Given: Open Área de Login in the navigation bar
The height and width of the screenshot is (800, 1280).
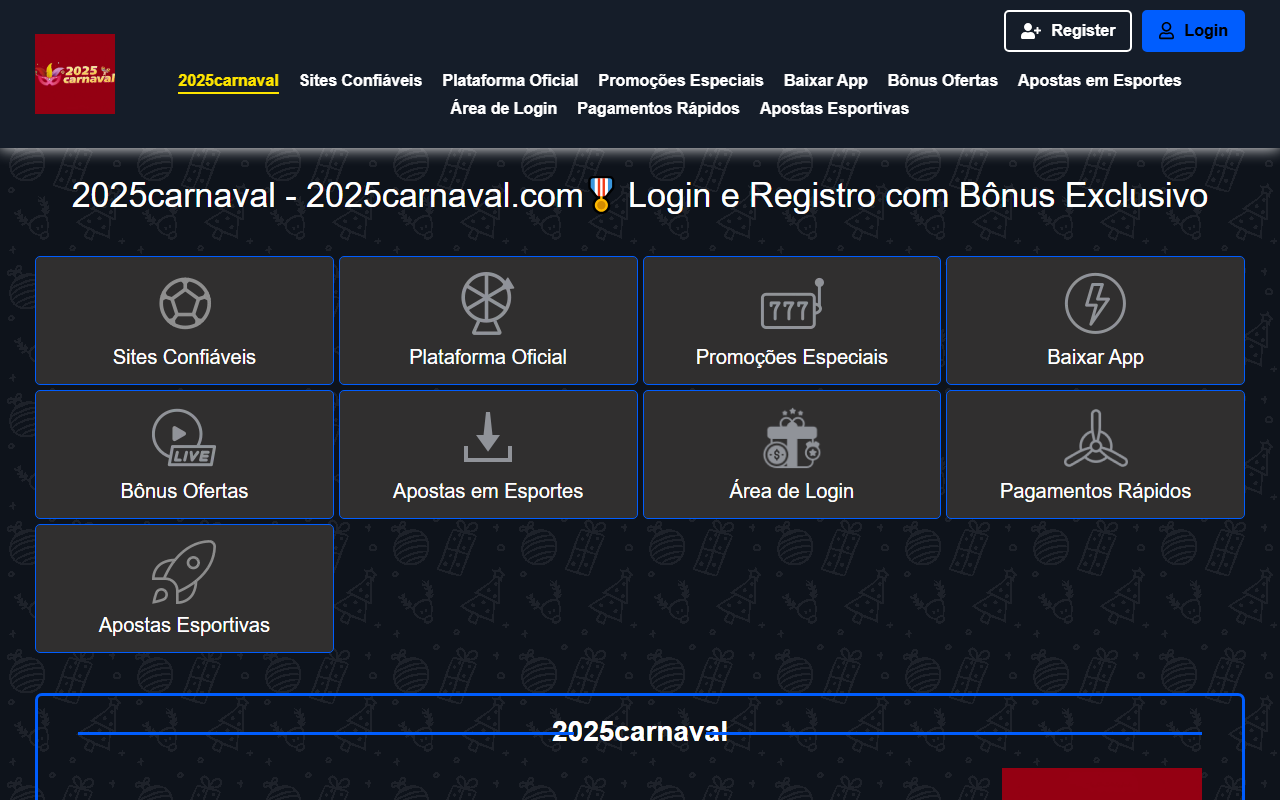Looking at the screenshot, I should point(504,108).
